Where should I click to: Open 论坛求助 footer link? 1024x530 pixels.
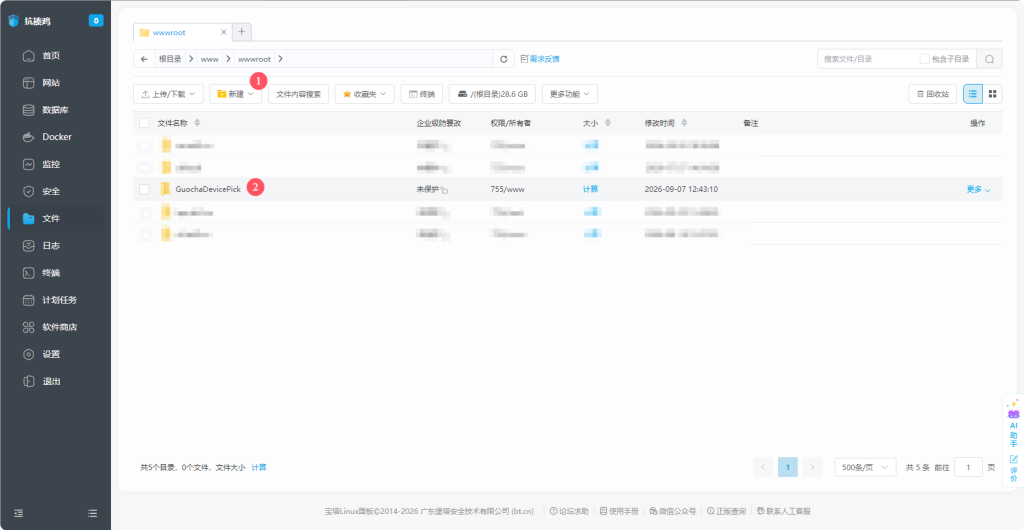(x=569, y=512)
